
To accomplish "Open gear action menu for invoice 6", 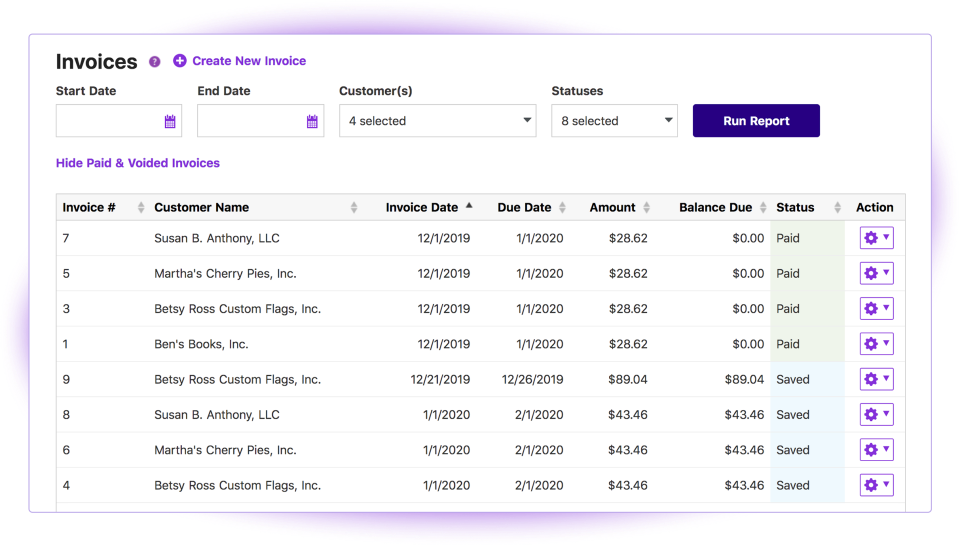I will pos(876,449).
